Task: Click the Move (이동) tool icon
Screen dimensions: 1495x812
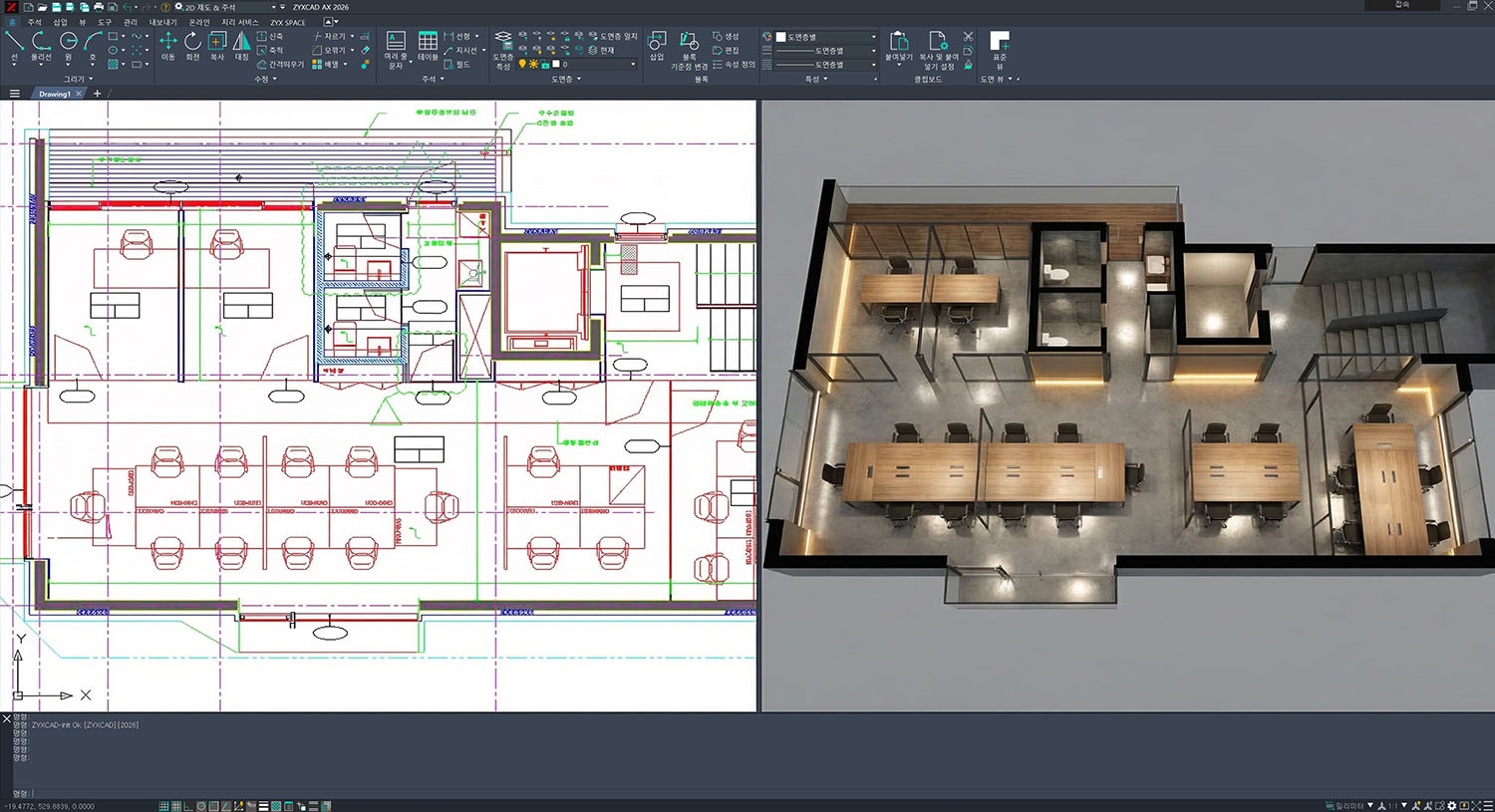Action: click(x=167, y=42)
